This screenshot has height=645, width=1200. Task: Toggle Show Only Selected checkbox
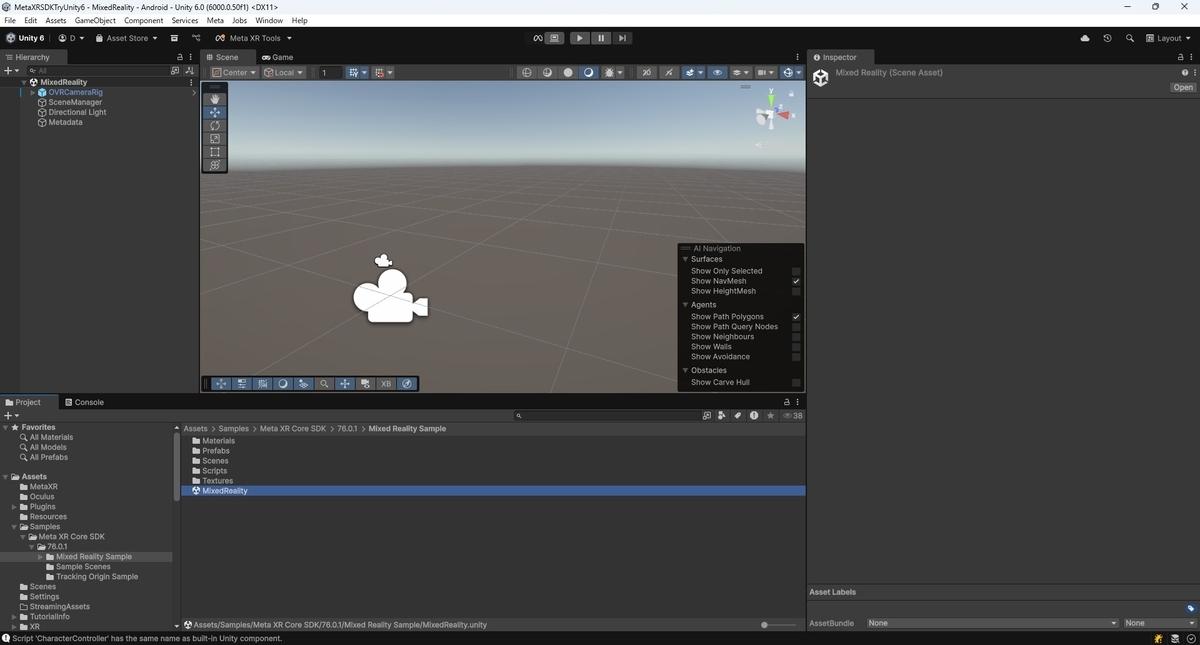[796, 271]
